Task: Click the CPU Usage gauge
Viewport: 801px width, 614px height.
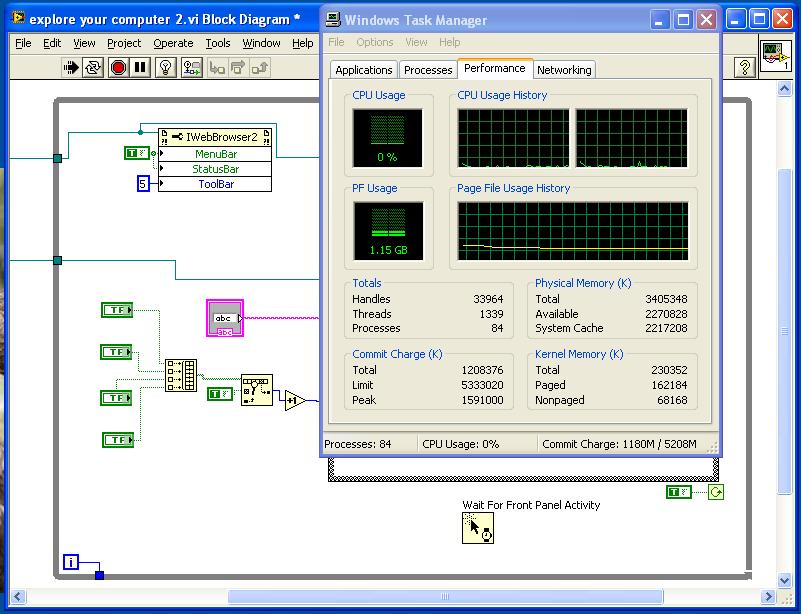Action: [x=388, y=137]
